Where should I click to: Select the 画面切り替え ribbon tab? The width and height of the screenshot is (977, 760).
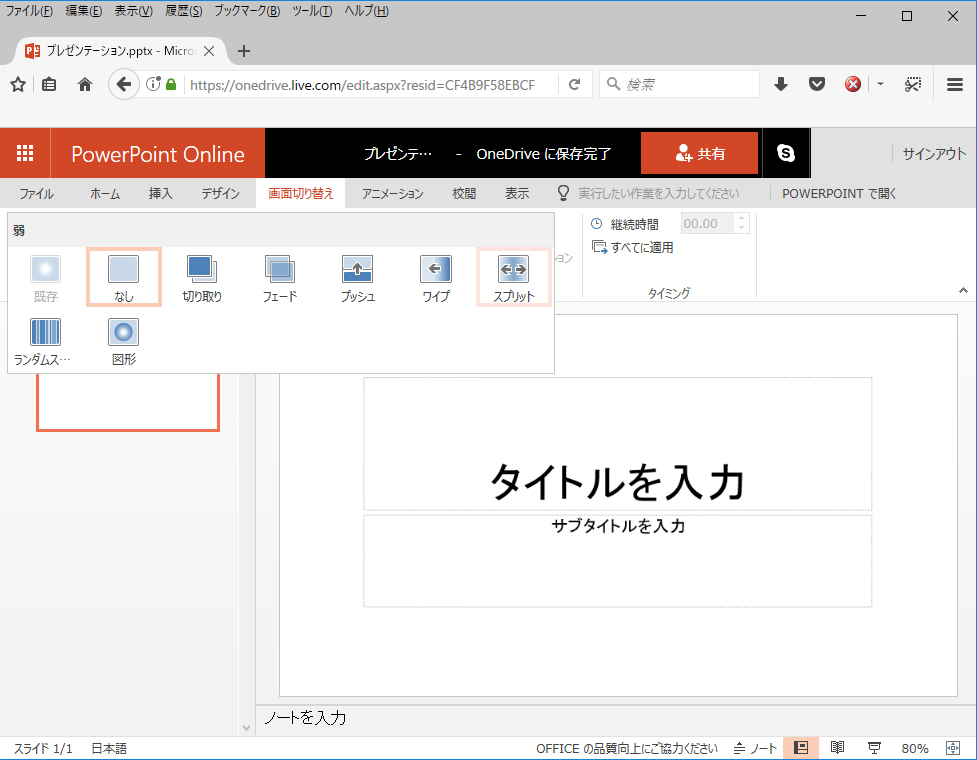(300, 194)
